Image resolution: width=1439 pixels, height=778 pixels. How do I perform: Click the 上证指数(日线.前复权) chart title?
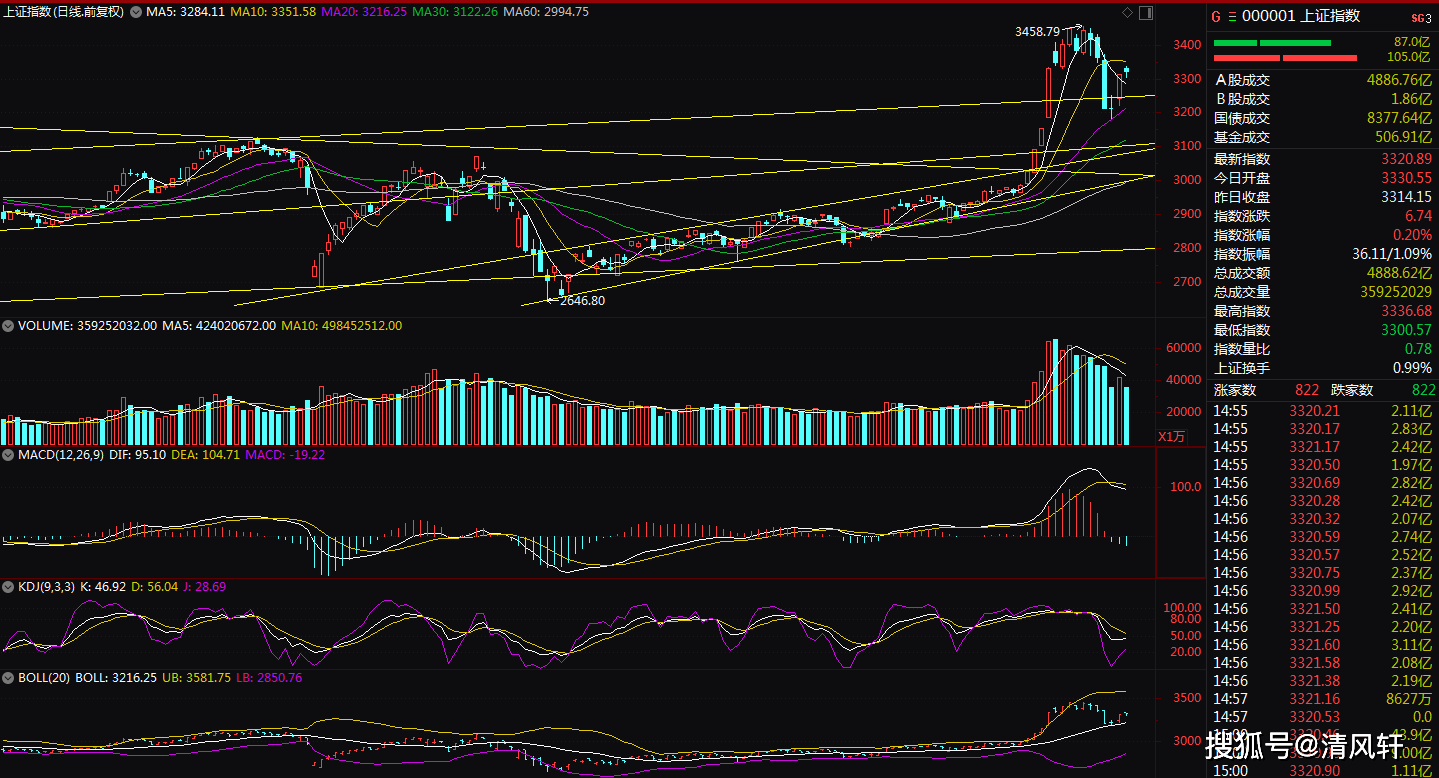(66, 12)
